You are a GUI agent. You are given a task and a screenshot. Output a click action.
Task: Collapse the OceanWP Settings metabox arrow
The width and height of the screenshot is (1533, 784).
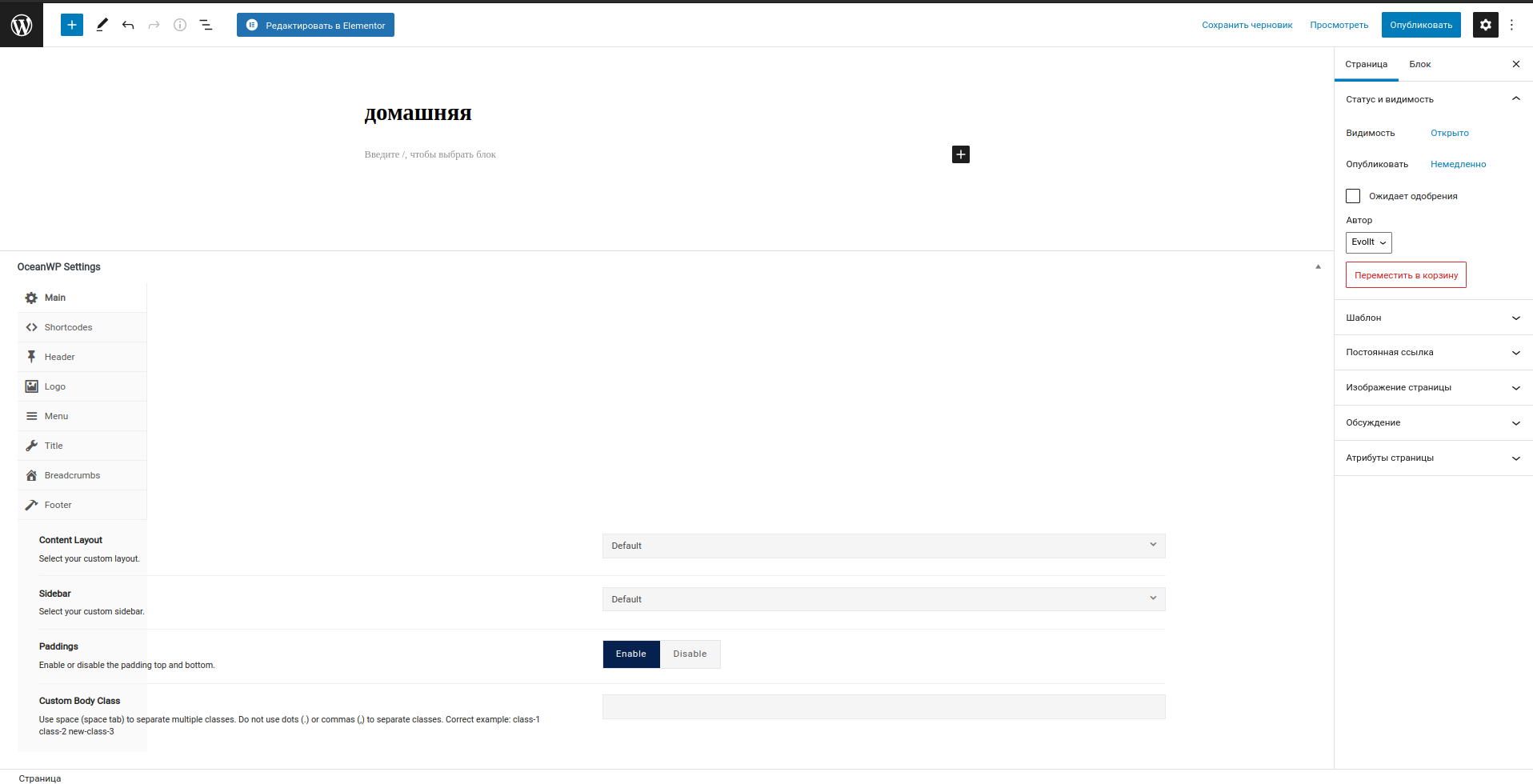1318,266
